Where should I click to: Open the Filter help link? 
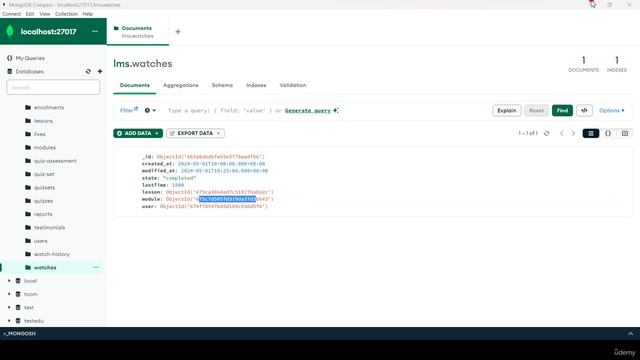(129, 110)
